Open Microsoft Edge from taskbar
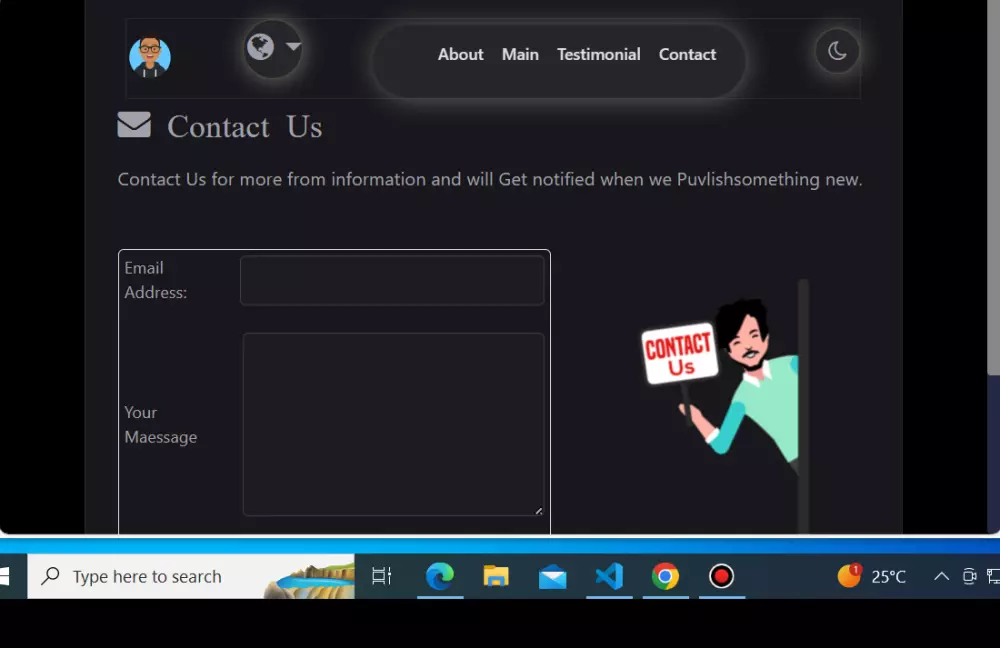 click(440, 577)
